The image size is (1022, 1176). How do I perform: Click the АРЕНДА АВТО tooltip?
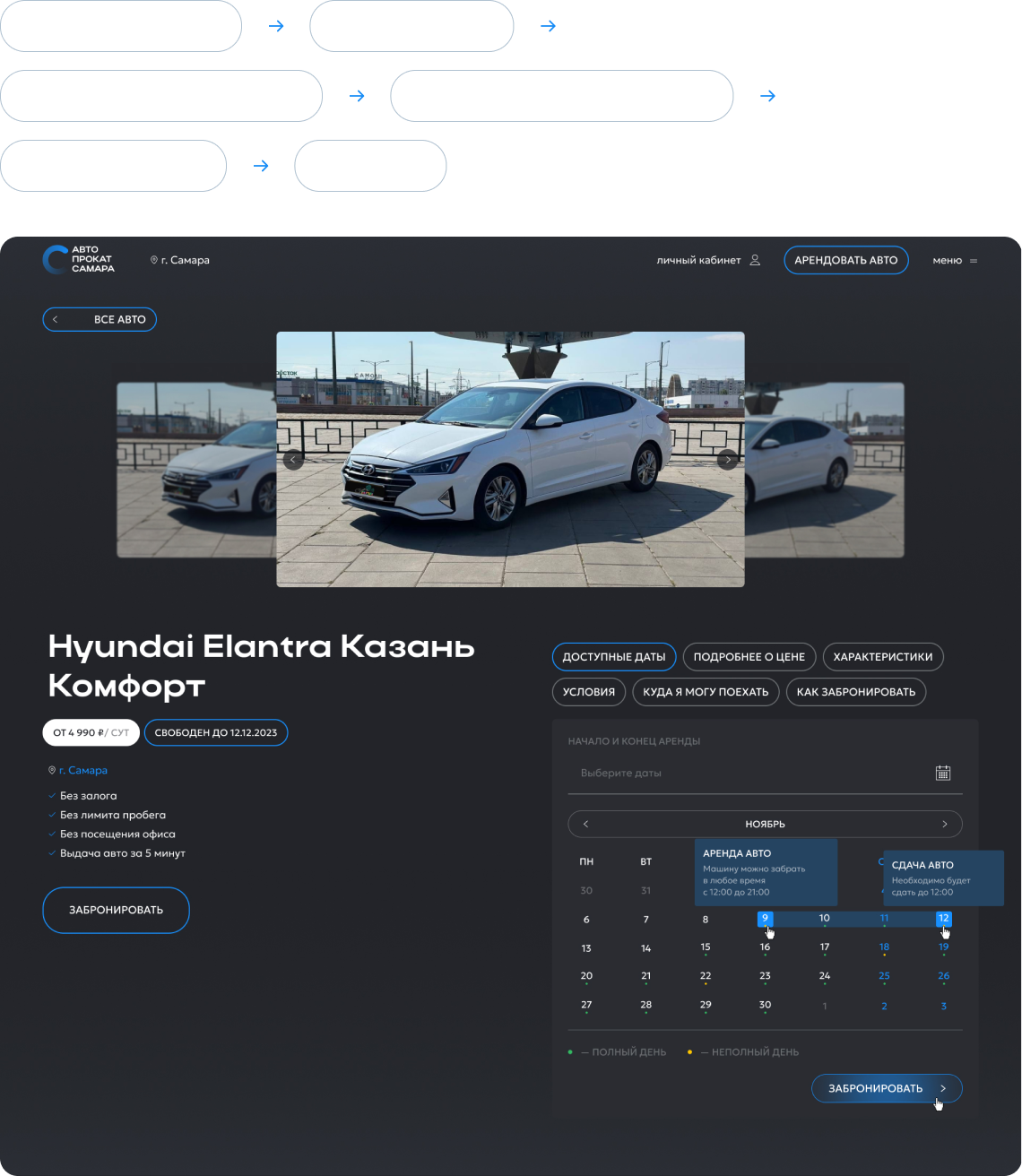766,872
